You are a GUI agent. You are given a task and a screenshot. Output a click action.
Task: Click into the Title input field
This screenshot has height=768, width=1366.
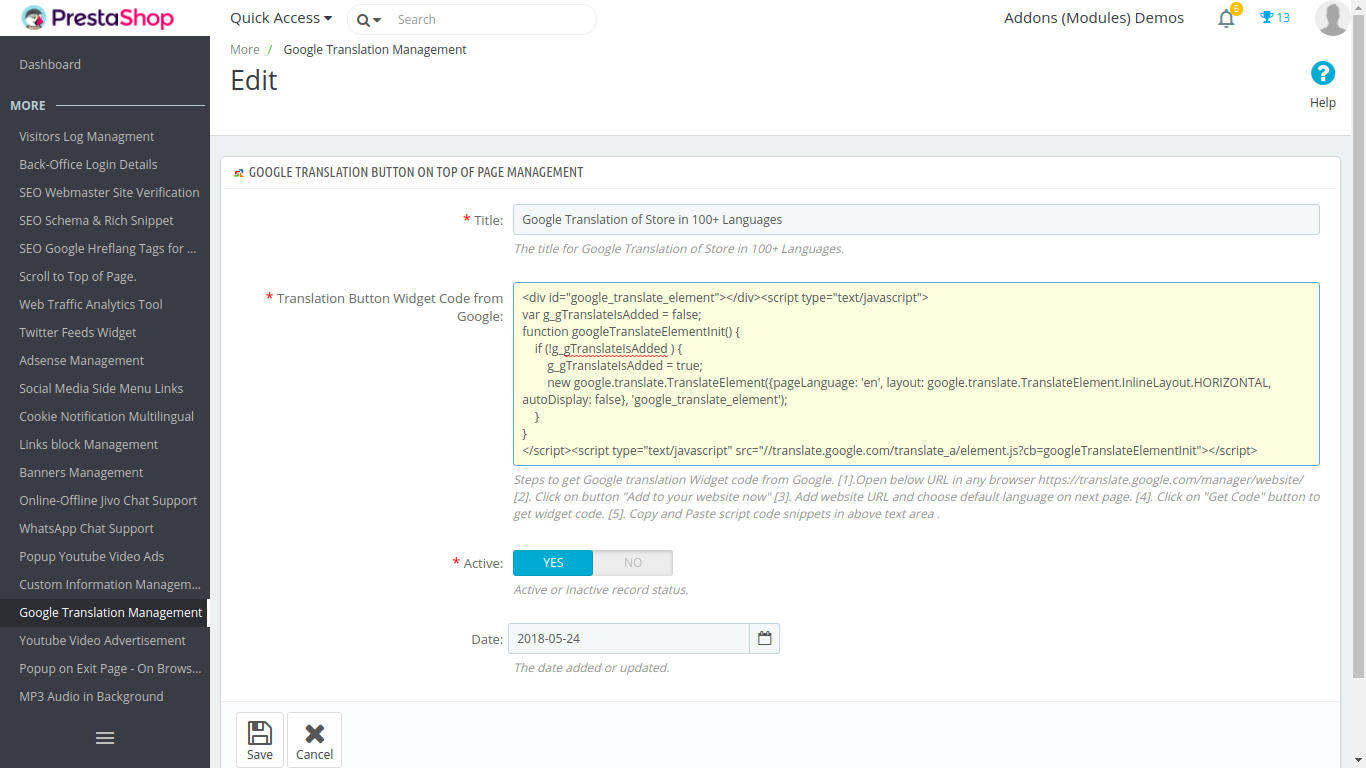(916, 220)
